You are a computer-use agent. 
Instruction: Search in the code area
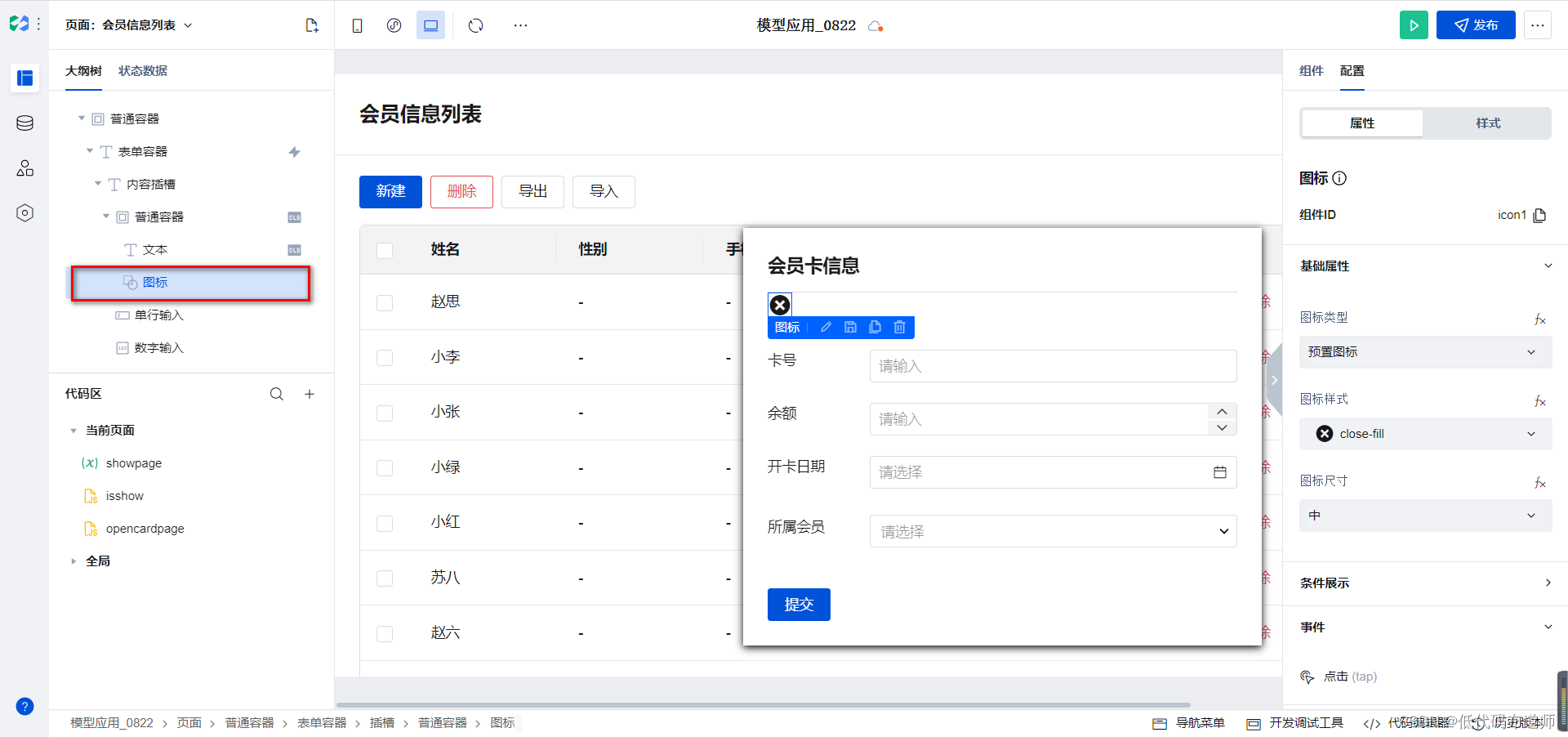pos(277,394)
